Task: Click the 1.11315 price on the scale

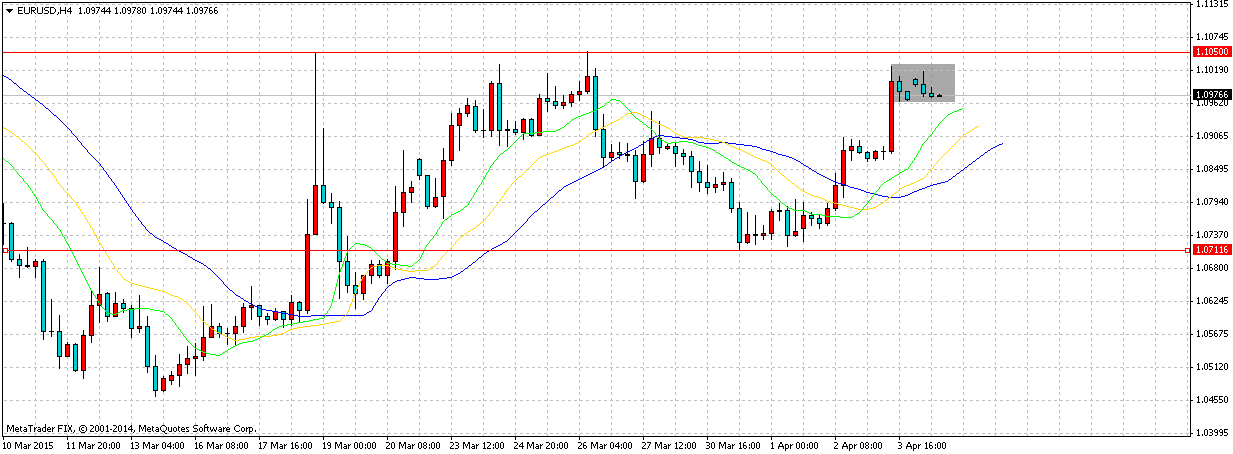Action: [x=1211, y=4]
